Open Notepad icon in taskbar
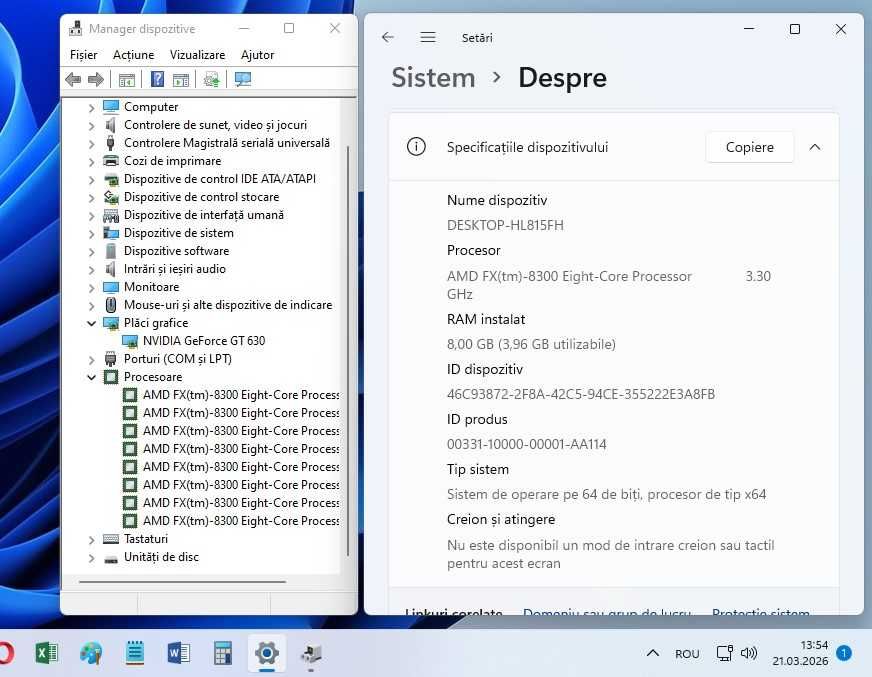The width and height of the screenshot is (872, 677). 135,653
